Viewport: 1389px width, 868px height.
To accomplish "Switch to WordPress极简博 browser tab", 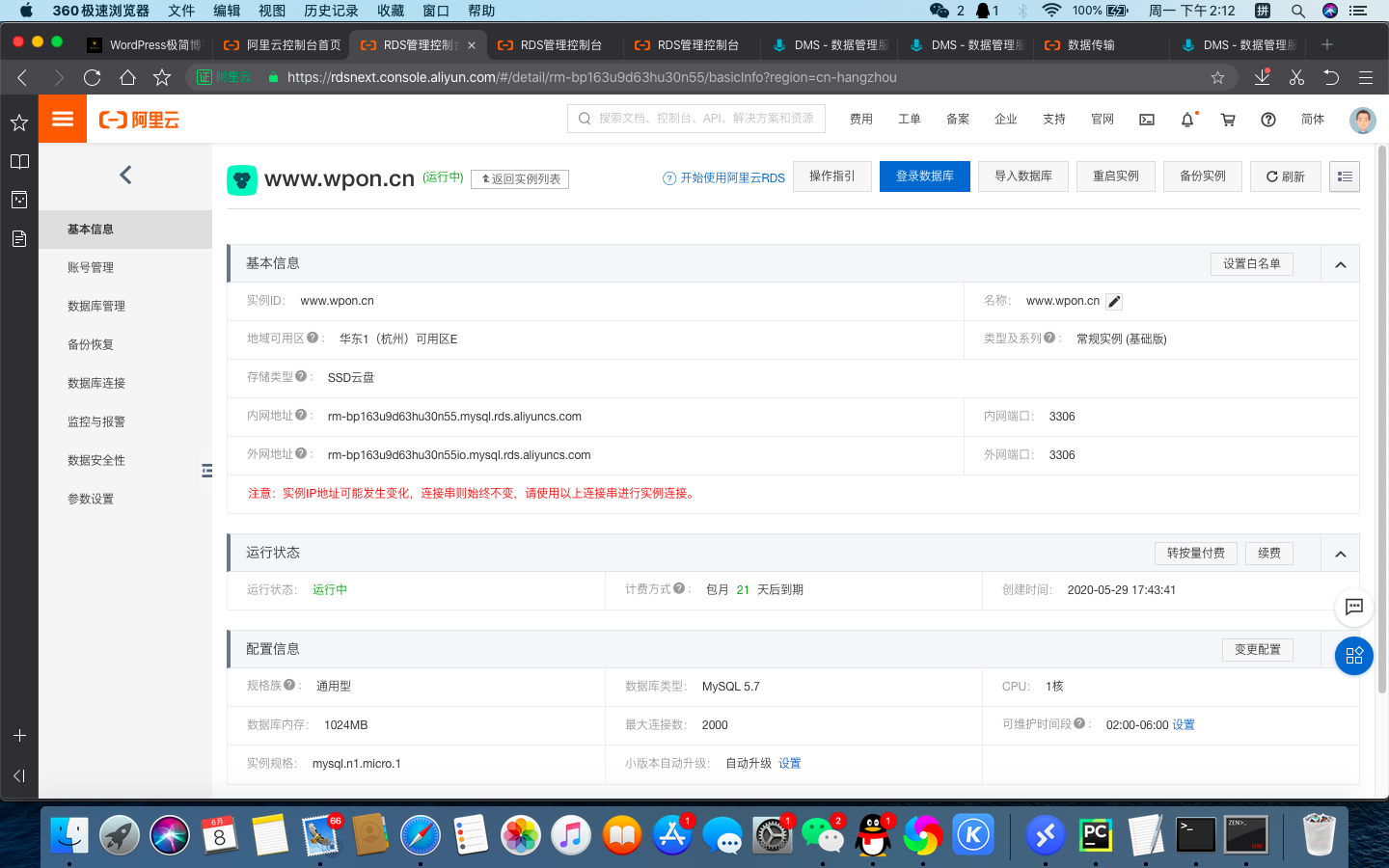I will coord(143,44).
